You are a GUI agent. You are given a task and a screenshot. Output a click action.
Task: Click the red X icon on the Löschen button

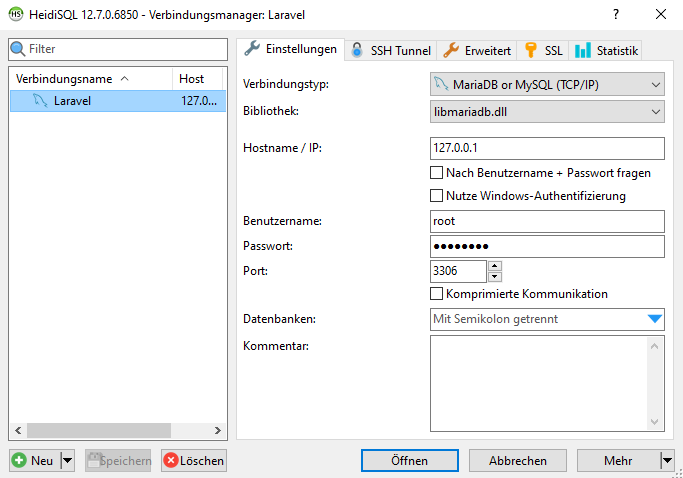tap(171, 460)
